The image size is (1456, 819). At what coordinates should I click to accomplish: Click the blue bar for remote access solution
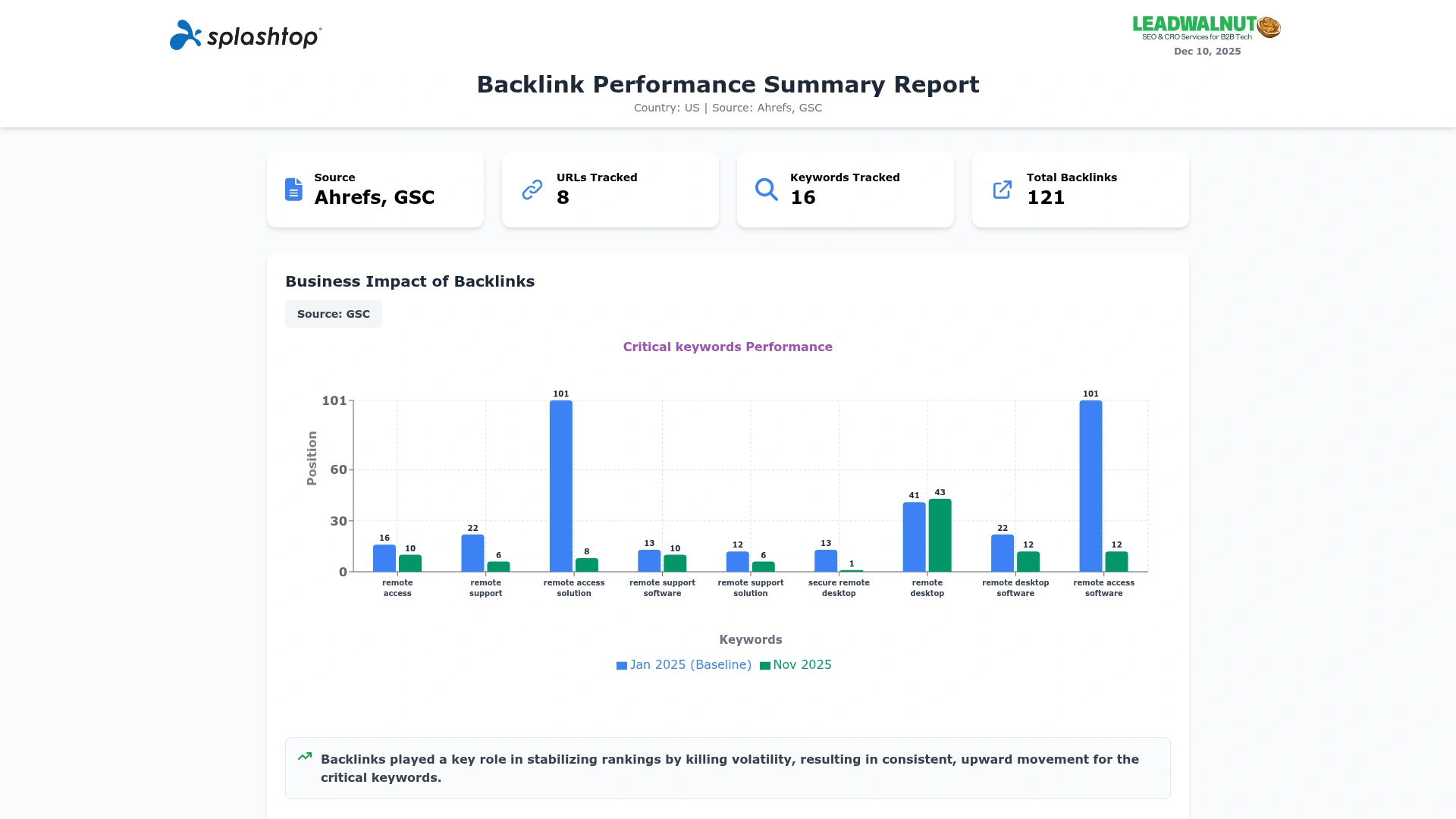(561, 485)
